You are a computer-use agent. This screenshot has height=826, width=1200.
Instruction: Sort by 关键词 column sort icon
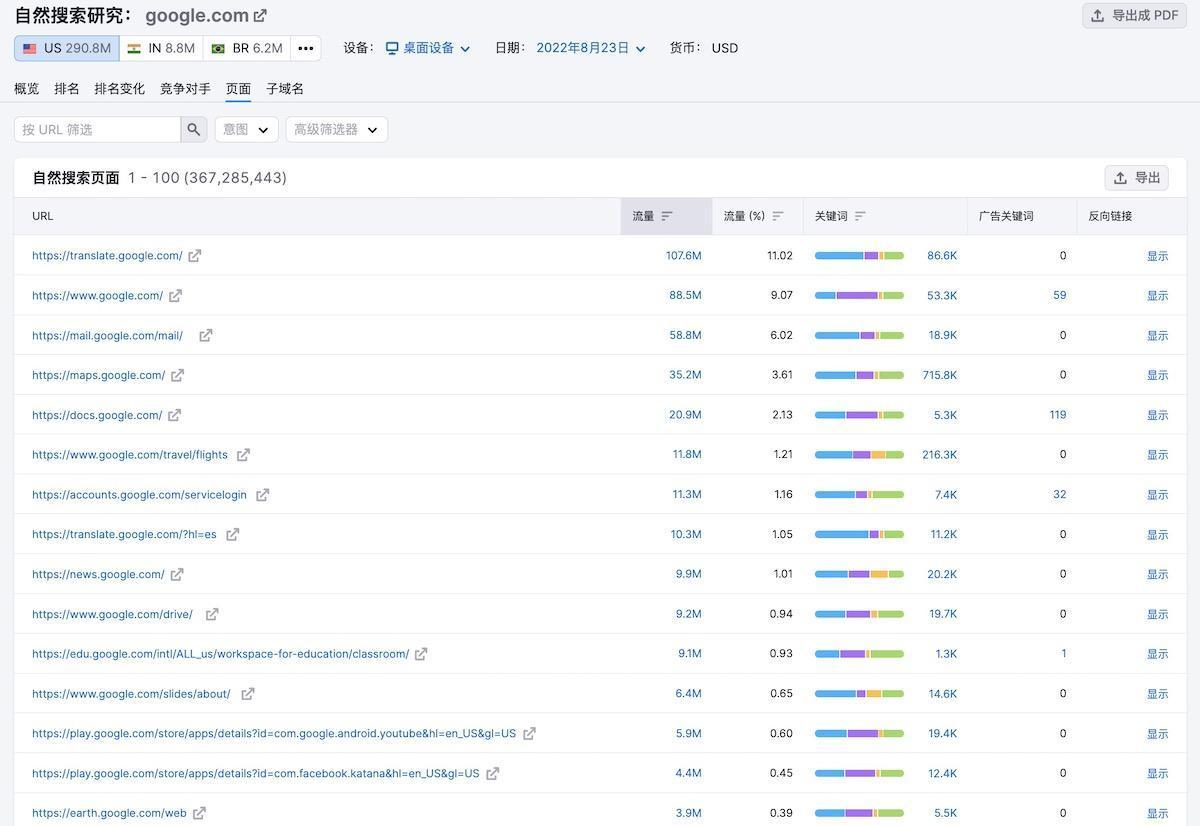coord(860,216)
